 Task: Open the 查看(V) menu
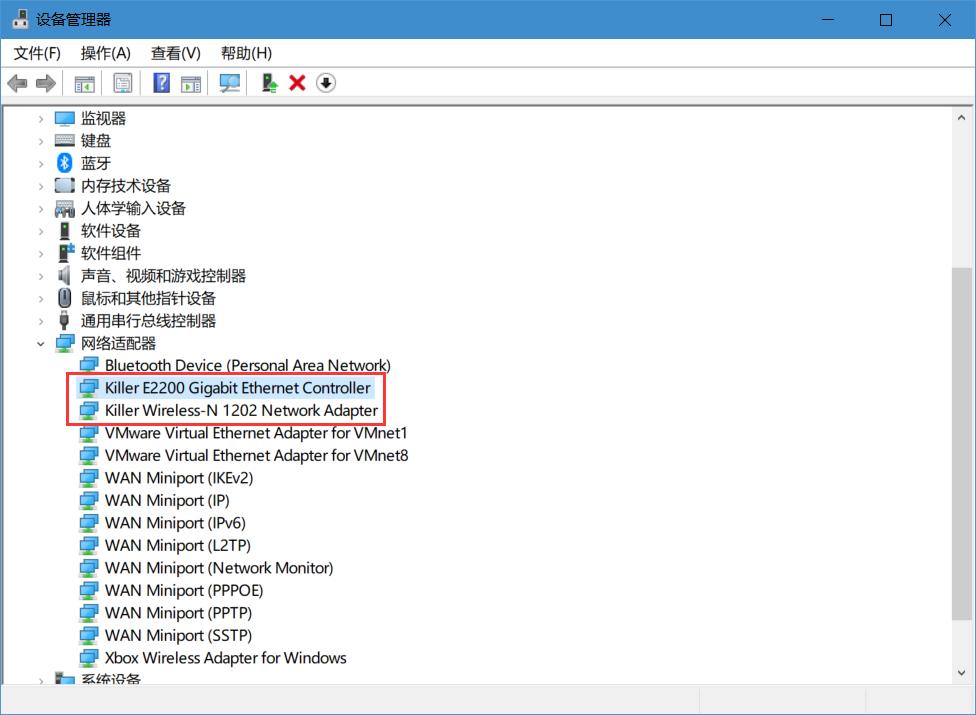click(175, 53)
